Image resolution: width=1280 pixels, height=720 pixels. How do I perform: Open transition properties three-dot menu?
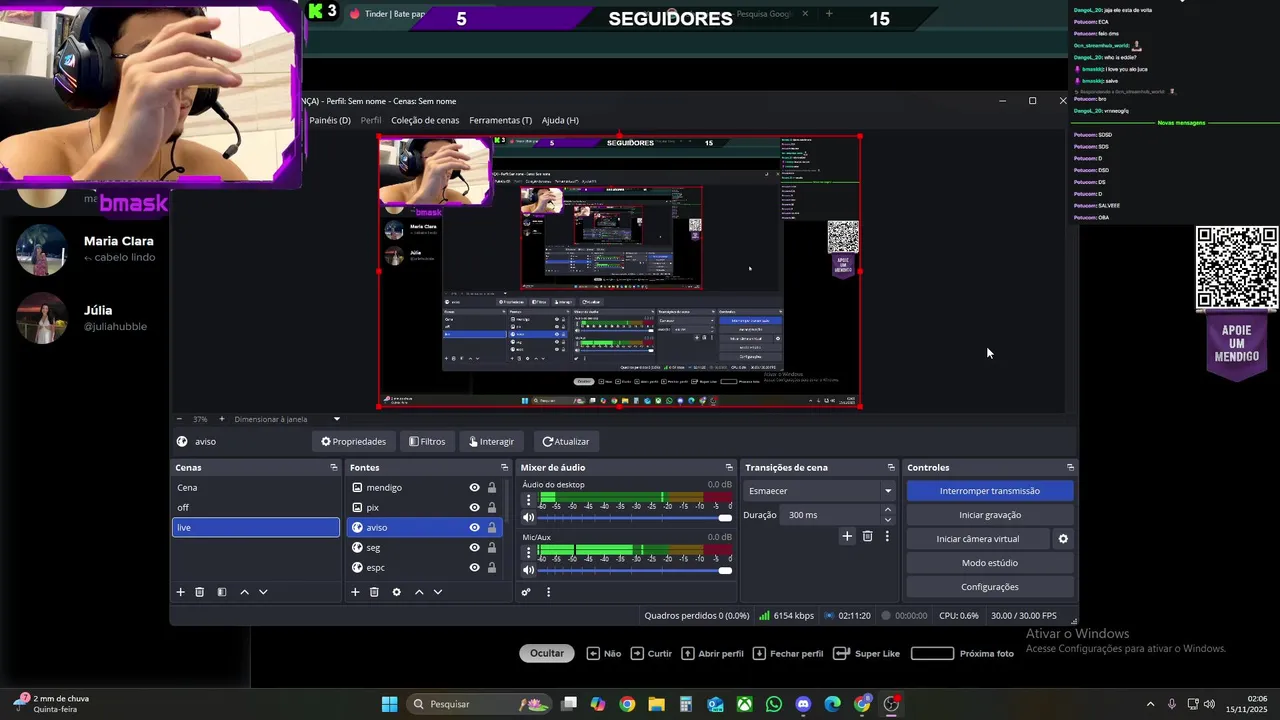886,537
